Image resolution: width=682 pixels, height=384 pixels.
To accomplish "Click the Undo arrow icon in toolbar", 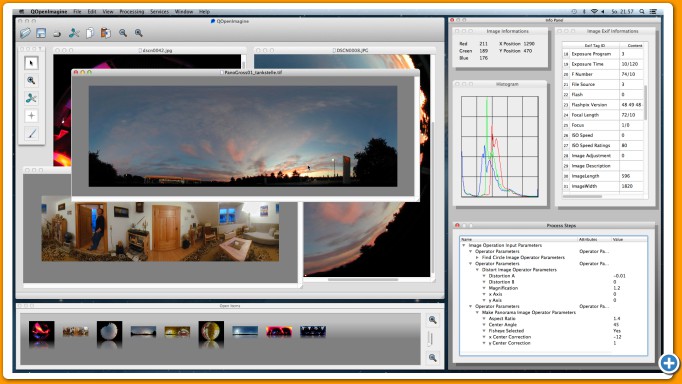I will pyautogui.click(x=57, y=33).
